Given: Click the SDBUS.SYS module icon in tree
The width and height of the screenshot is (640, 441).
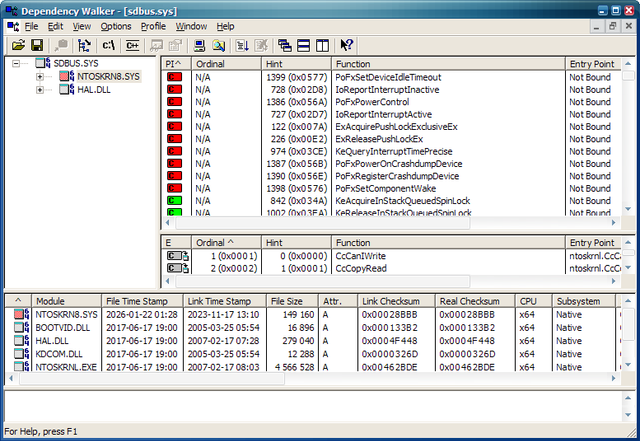Looking at the screenshot, I should click(x=43, y=63).
